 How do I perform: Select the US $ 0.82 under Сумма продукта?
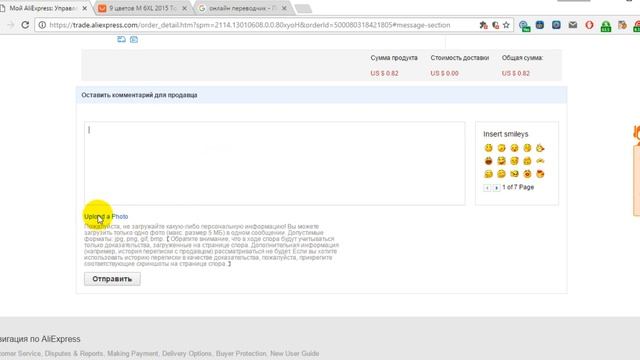[384, 73]
